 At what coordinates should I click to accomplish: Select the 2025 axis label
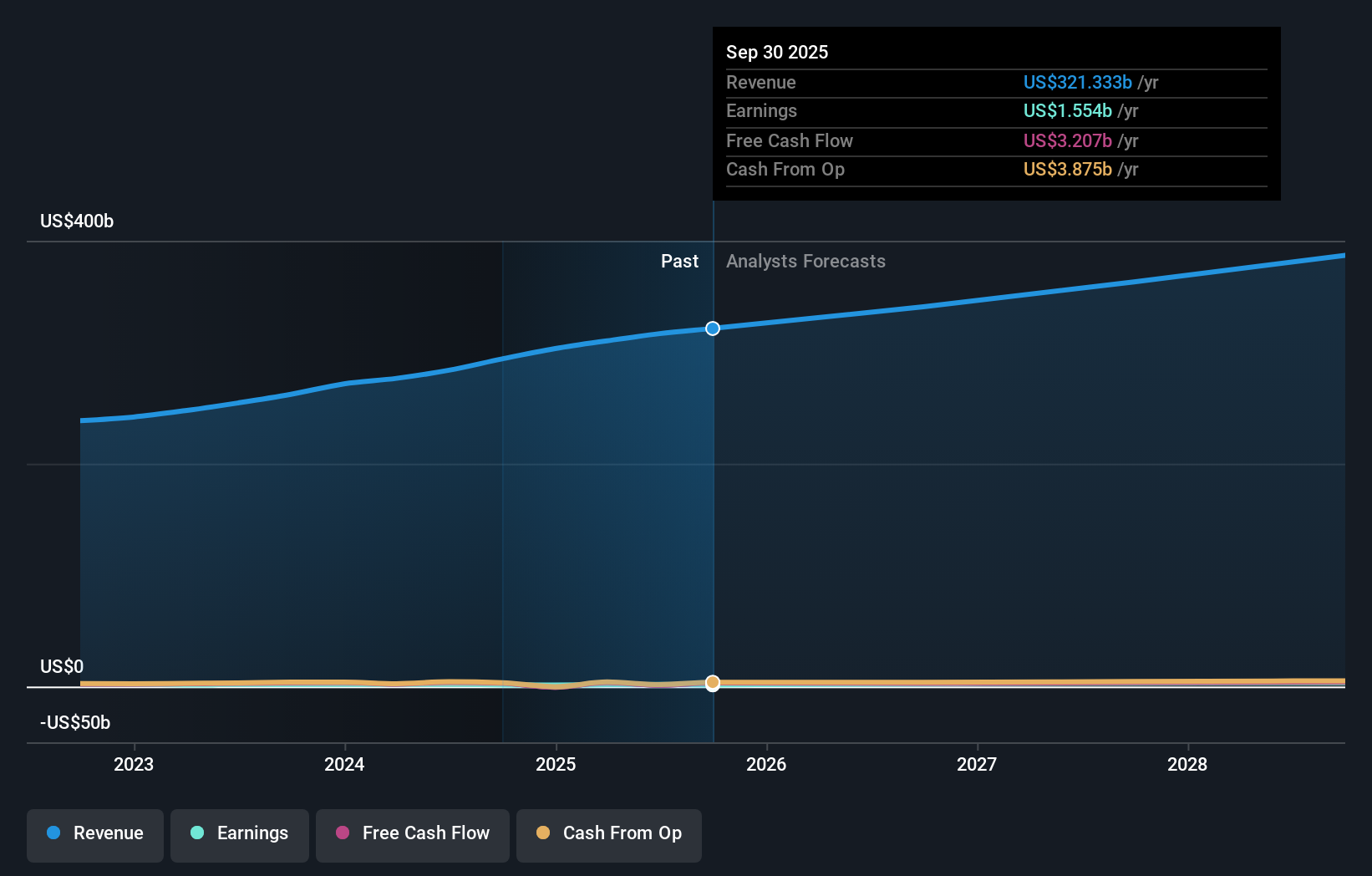point(556,764)
